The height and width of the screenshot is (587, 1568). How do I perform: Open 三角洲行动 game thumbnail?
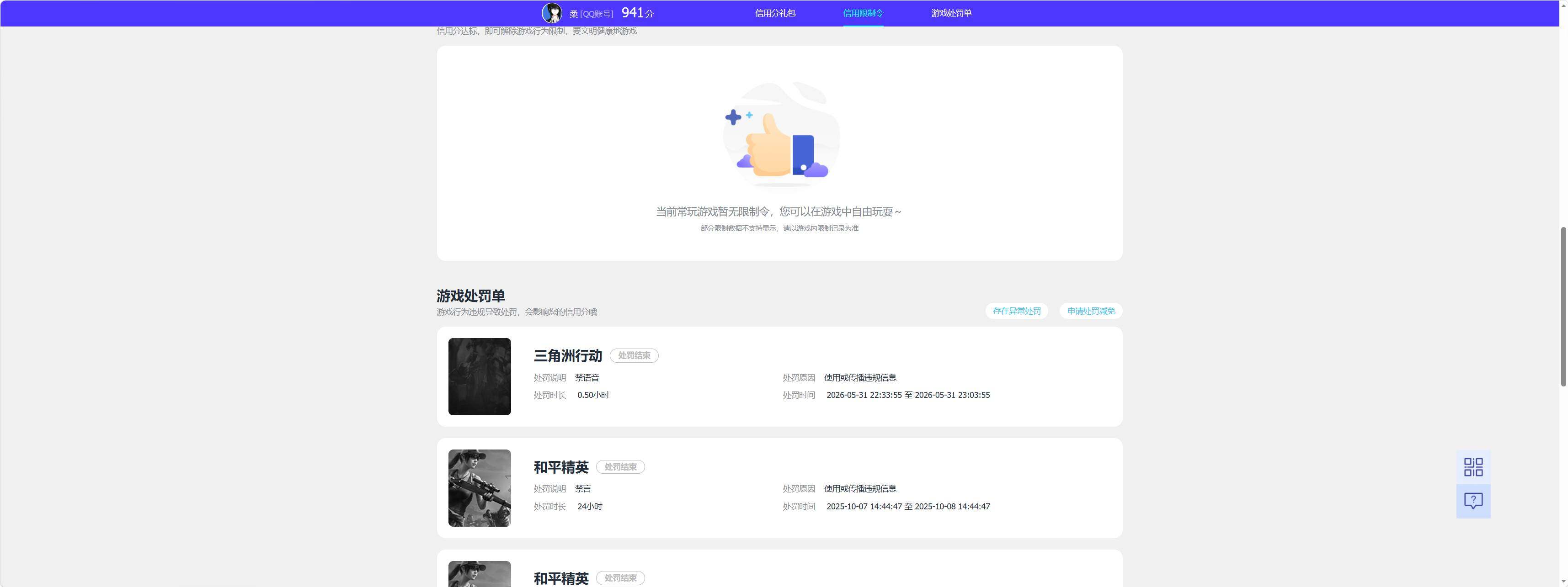tap(480, 376)
